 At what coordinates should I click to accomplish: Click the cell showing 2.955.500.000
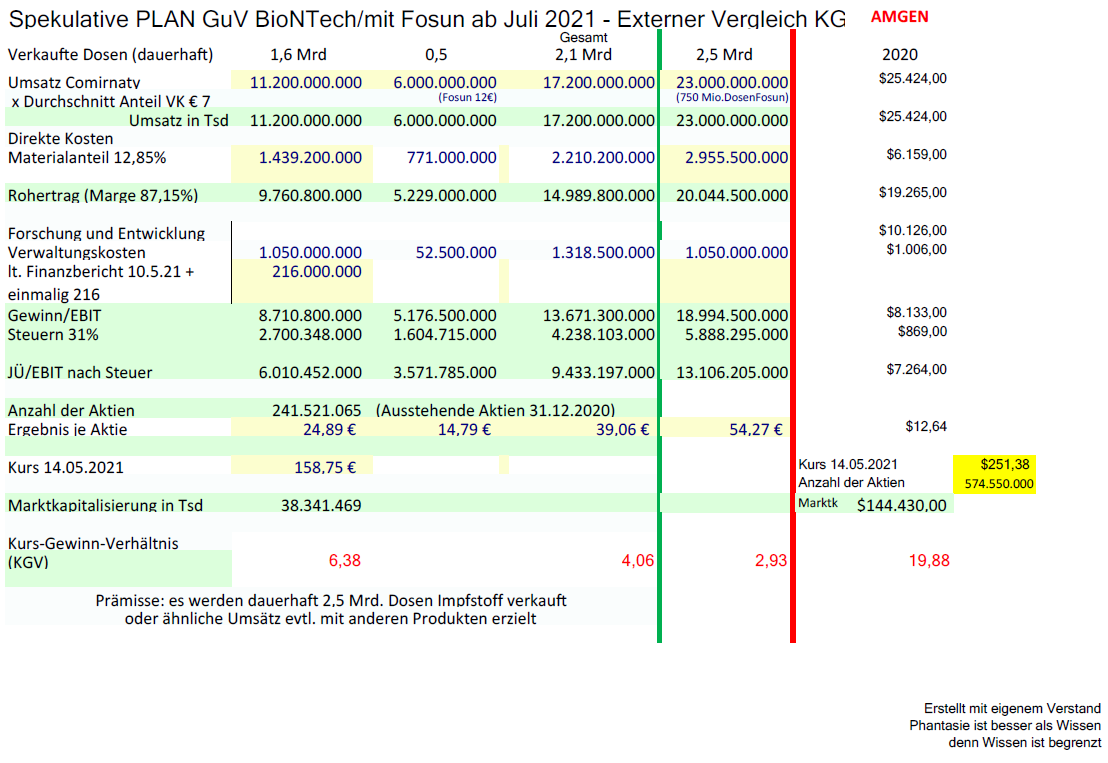pos(736,158)
